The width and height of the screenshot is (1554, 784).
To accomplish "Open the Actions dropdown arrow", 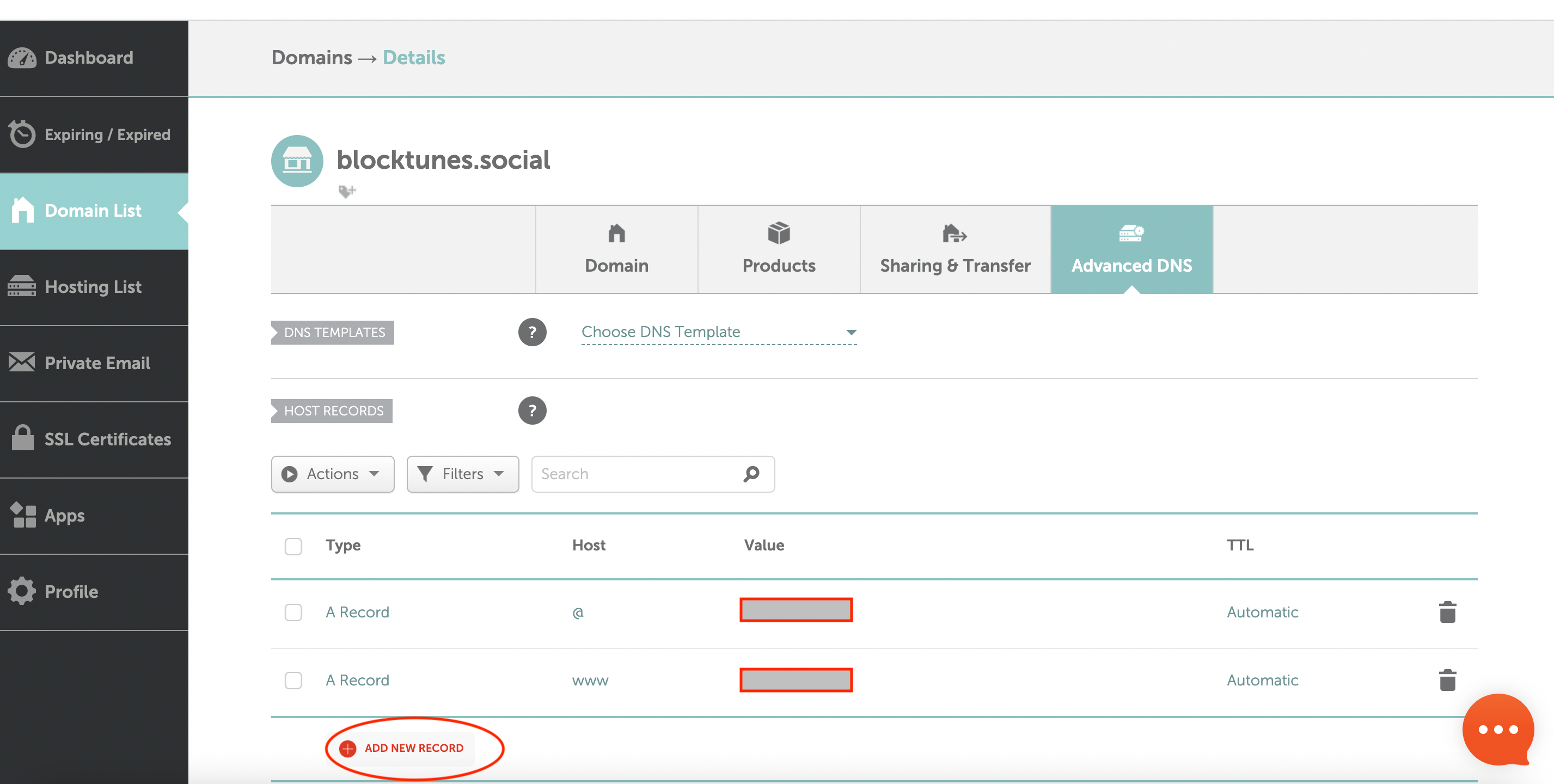I will [374, 474].
